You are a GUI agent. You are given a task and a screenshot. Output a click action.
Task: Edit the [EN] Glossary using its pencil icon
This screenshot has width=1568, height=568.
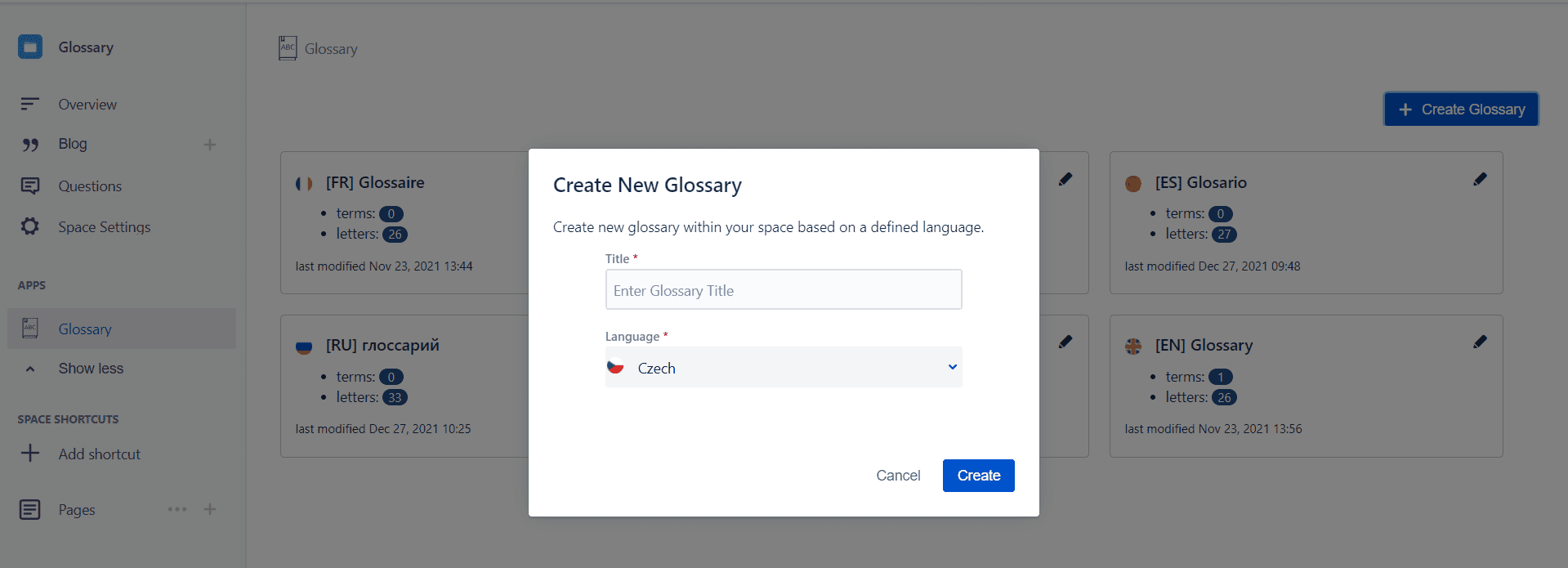coord(1480,342)
